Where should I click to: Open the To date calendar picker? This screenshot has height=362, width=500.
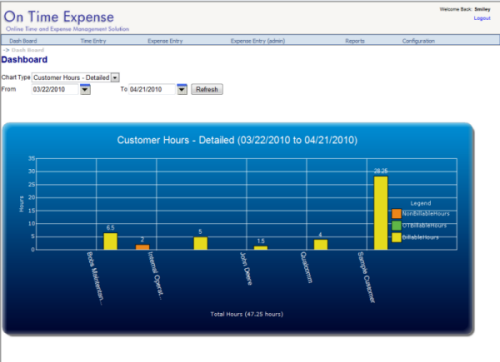click(182, 89)
